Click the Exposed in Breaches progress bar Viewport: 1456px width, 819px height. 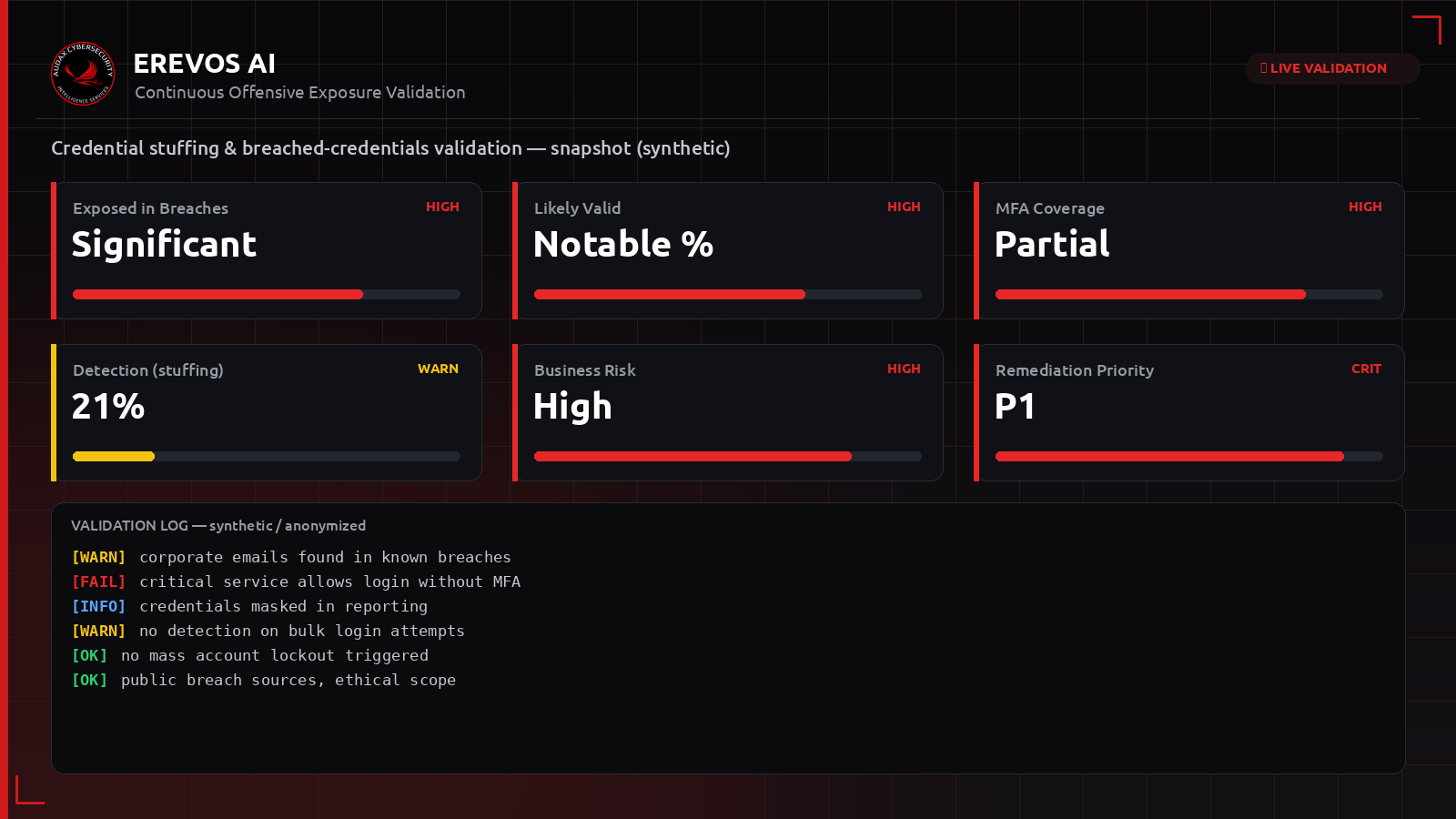click(267, 295)
